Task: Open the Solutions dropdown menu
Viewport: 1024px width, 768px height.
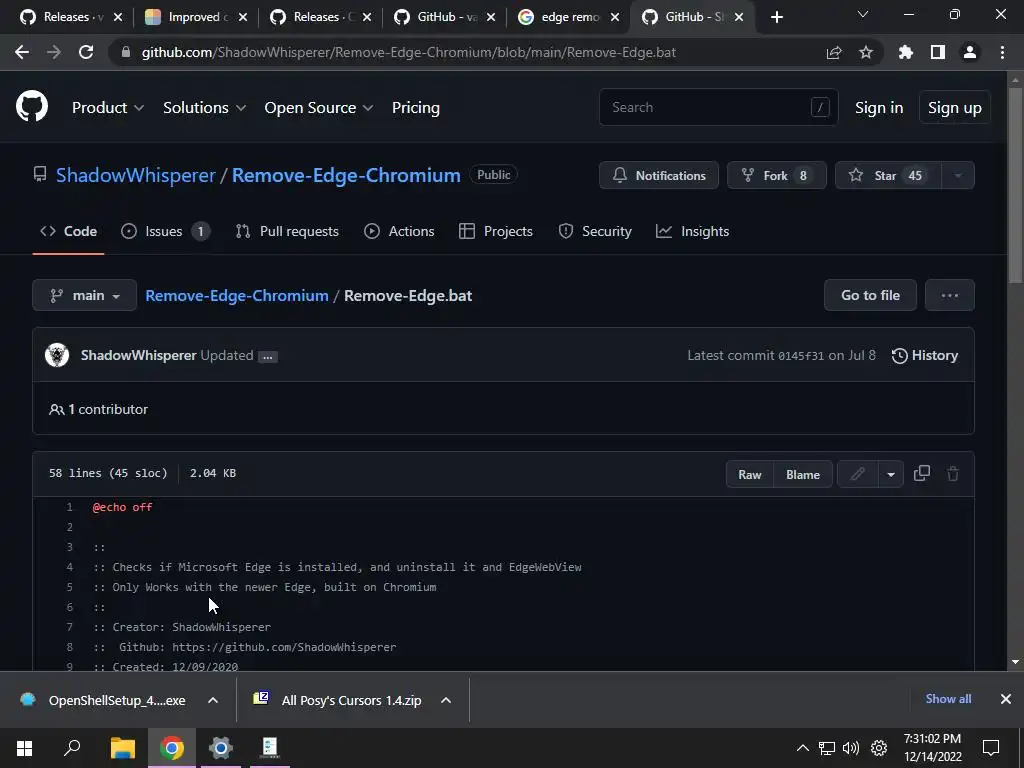Action: (x=204, y=108)
